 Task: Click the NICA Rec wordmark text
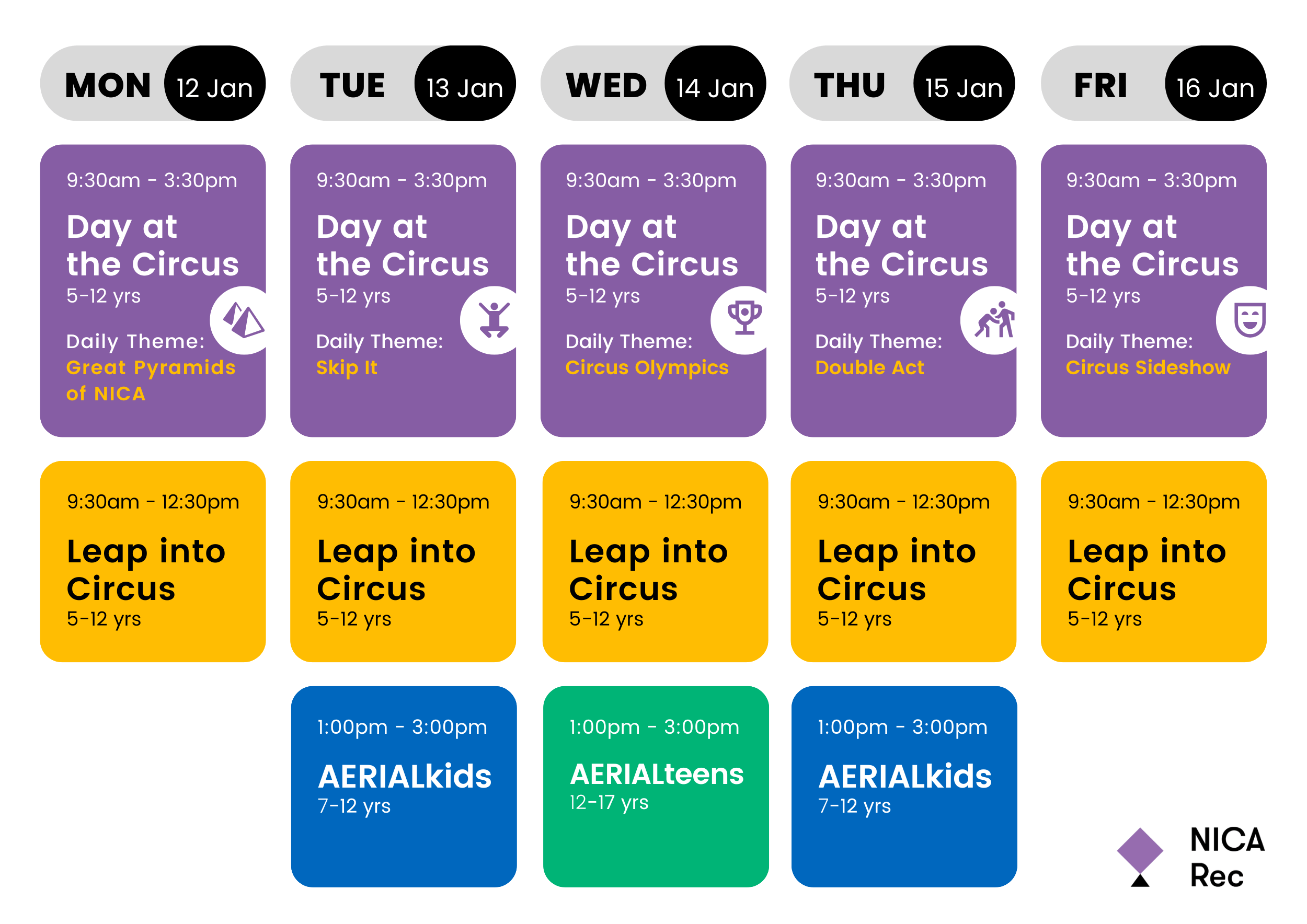[1226, 858]
